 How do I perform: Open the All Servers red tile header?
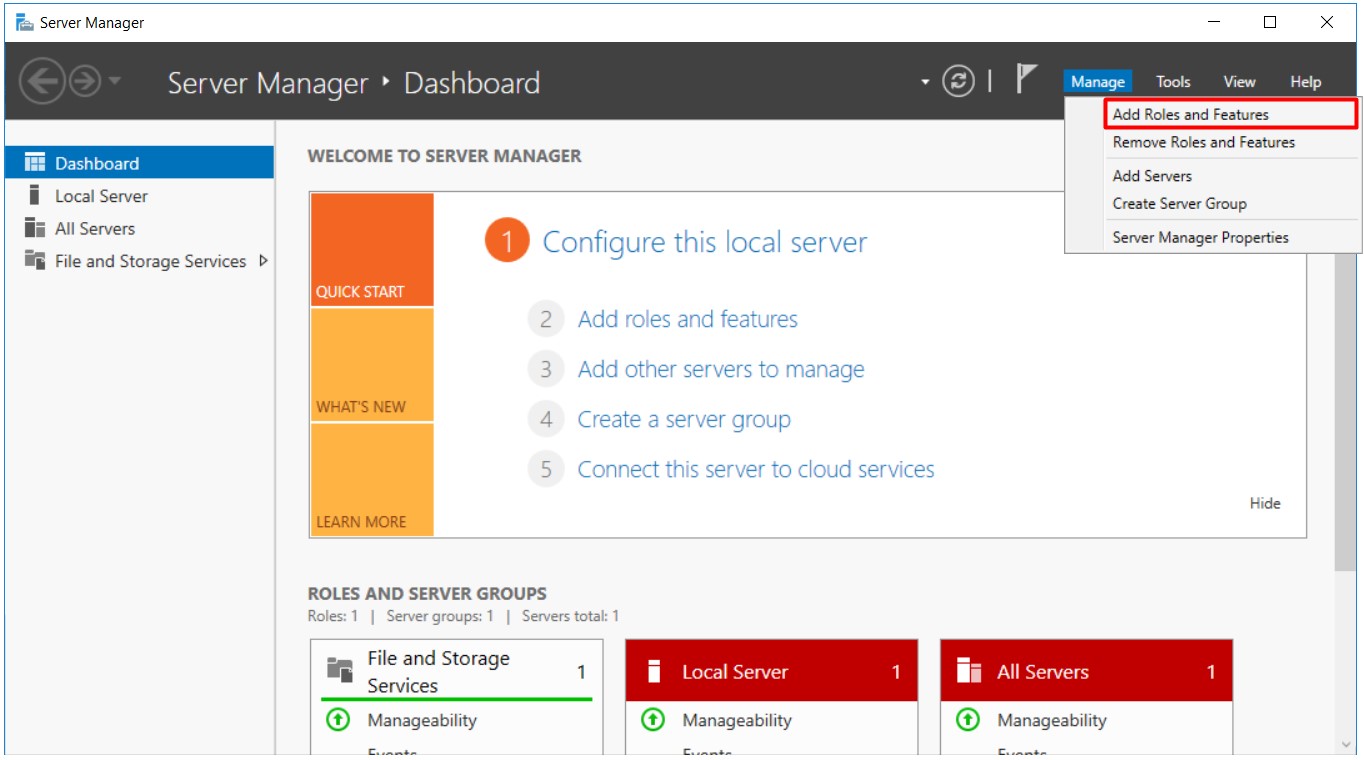(1087, 671)
